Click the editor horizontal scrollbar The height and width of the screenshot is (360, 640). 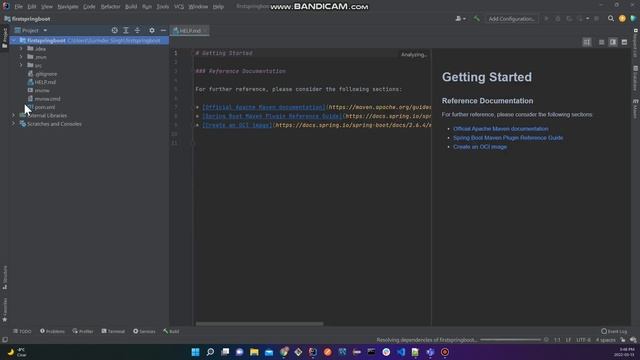[x=259, y=324]
